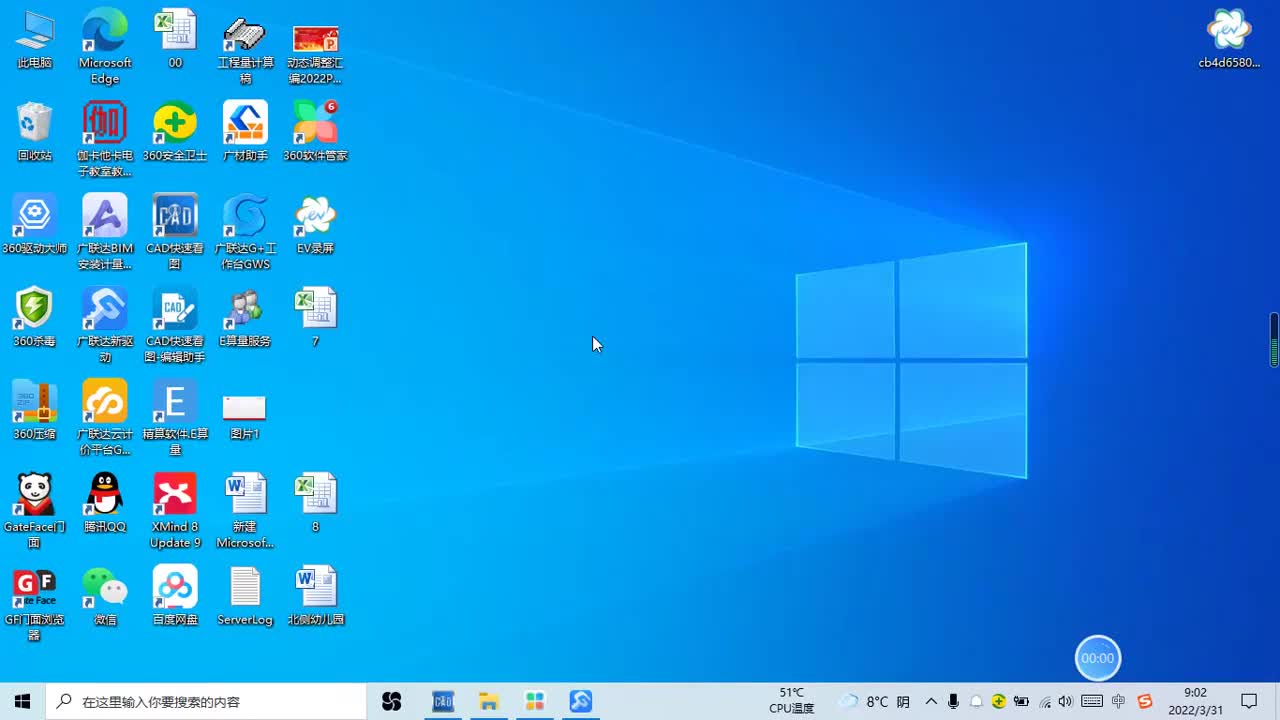The height and width of the screenshot is (720, 1280).
Task: Select the CAD快速看图-编辑助手 shortcut
Action: point(175,325)
